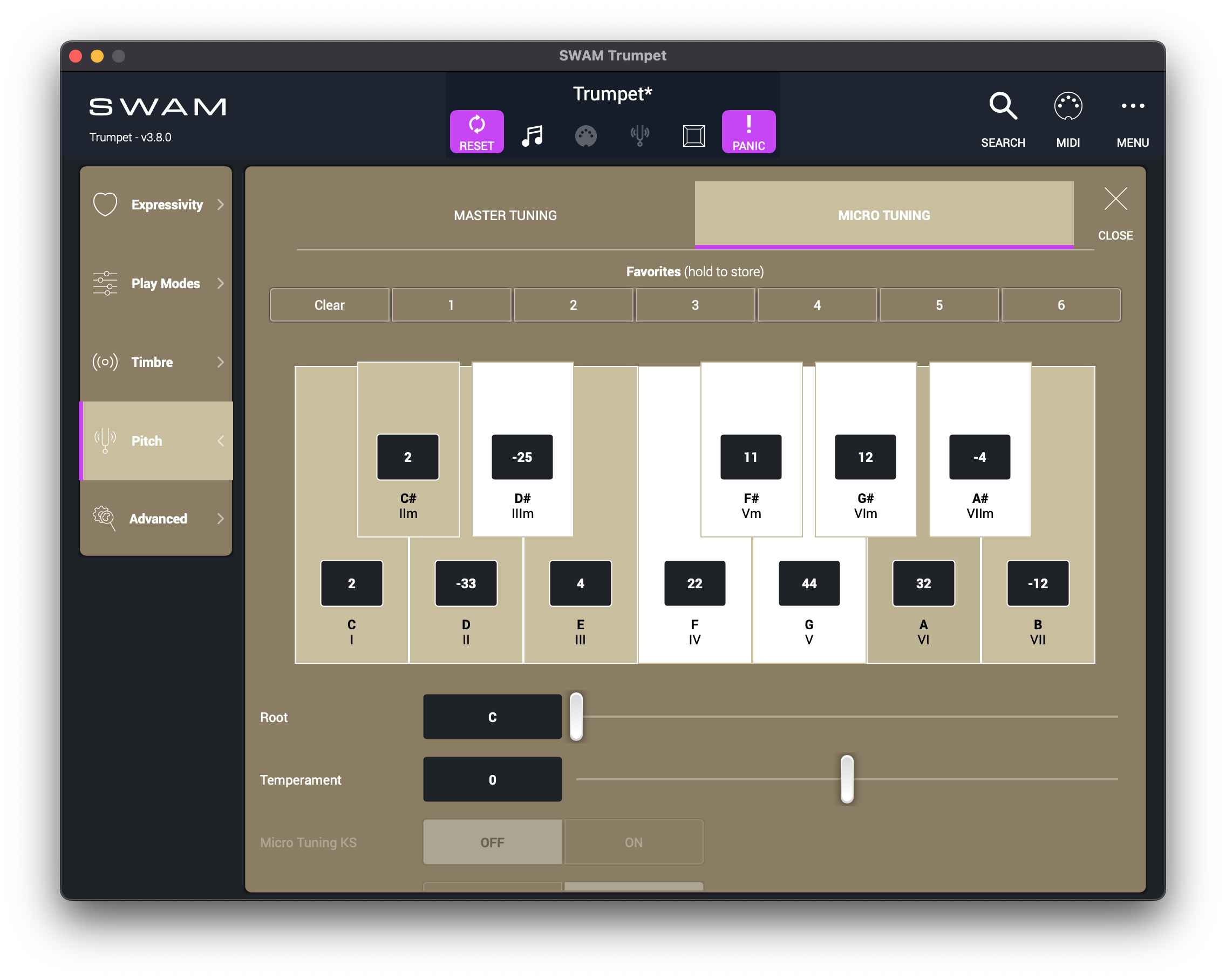The height and width of the screenshot is (980, 1226).
Task: Click the square frame toolbar icon
Action: point(694,136)
